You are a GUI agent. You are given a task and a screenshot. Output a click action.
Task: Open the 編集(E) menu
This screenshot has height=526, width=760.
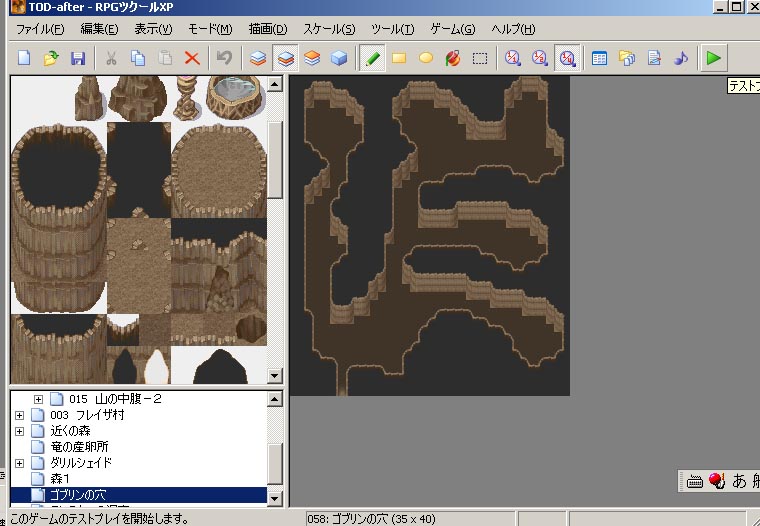[x=99, y=29]
